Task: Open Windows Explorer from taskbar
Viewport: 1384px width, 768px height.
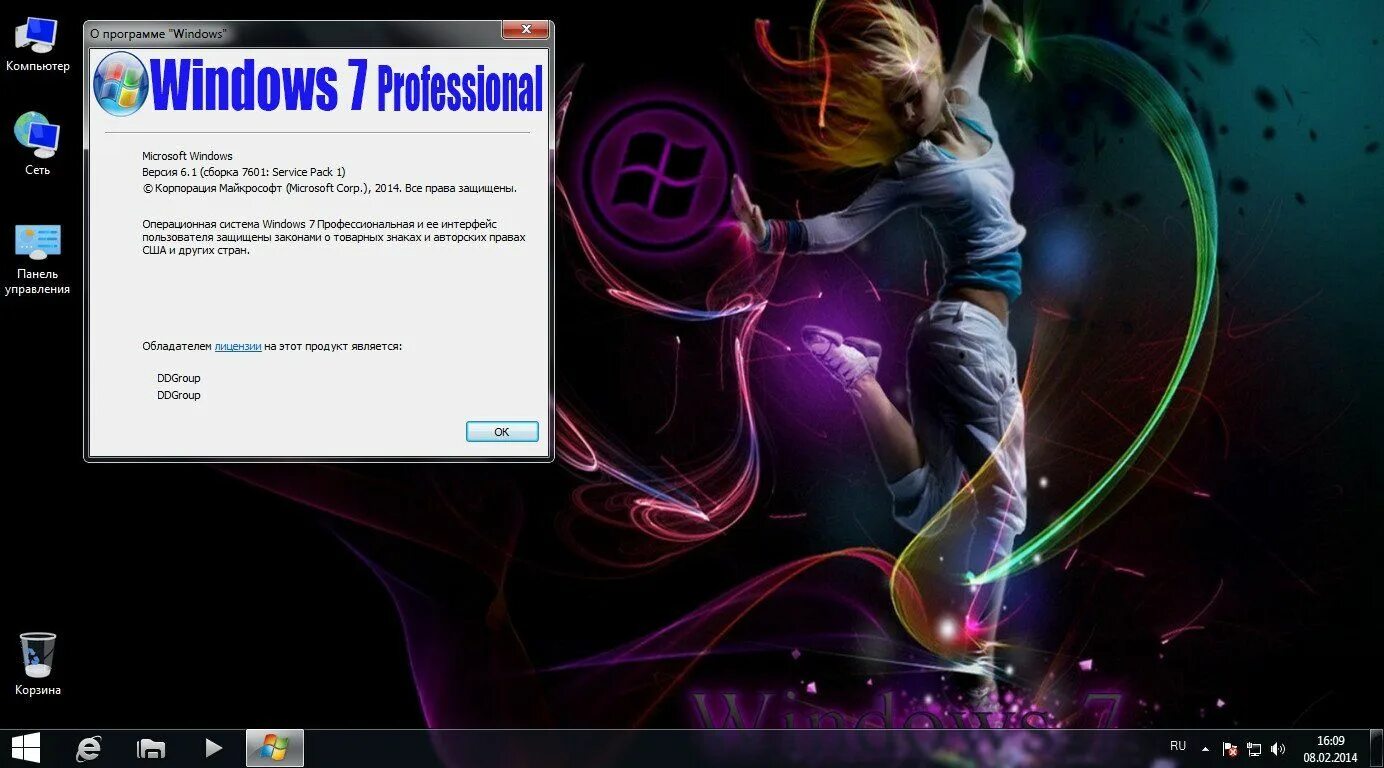Action: [x=151, y=748]
